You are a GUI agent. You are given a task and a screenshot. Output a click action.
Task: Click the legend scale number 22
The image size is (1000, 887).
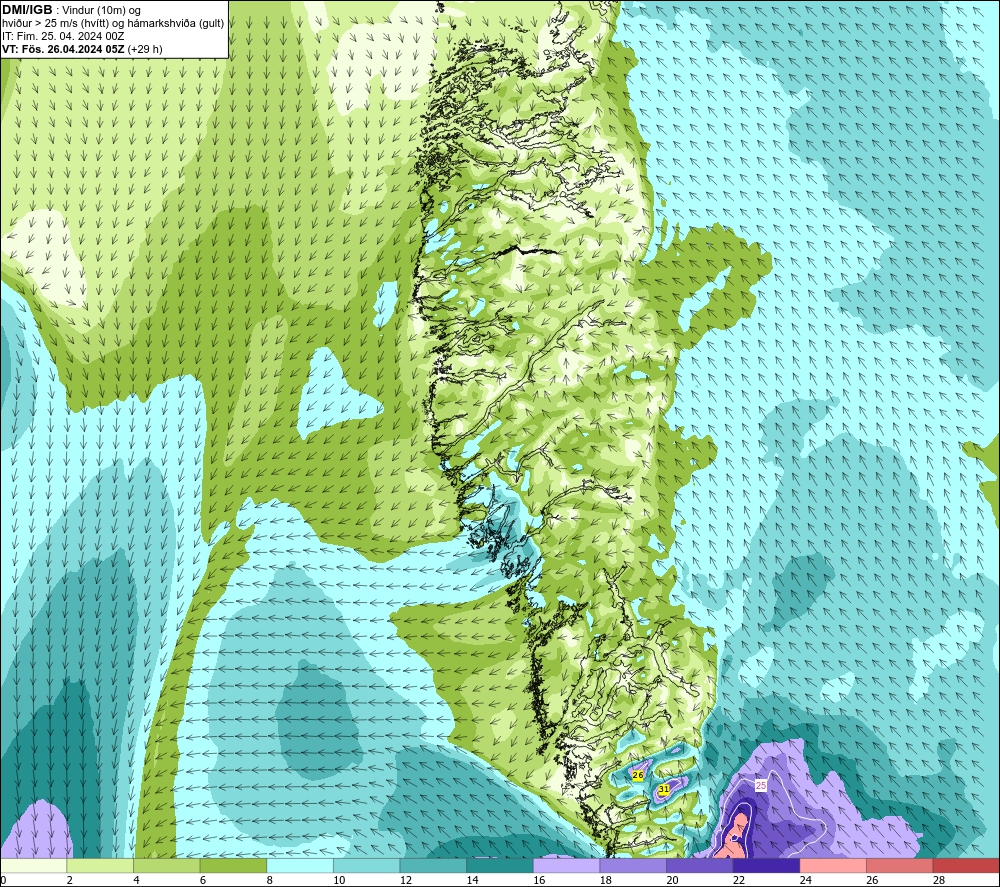point(739,880)
